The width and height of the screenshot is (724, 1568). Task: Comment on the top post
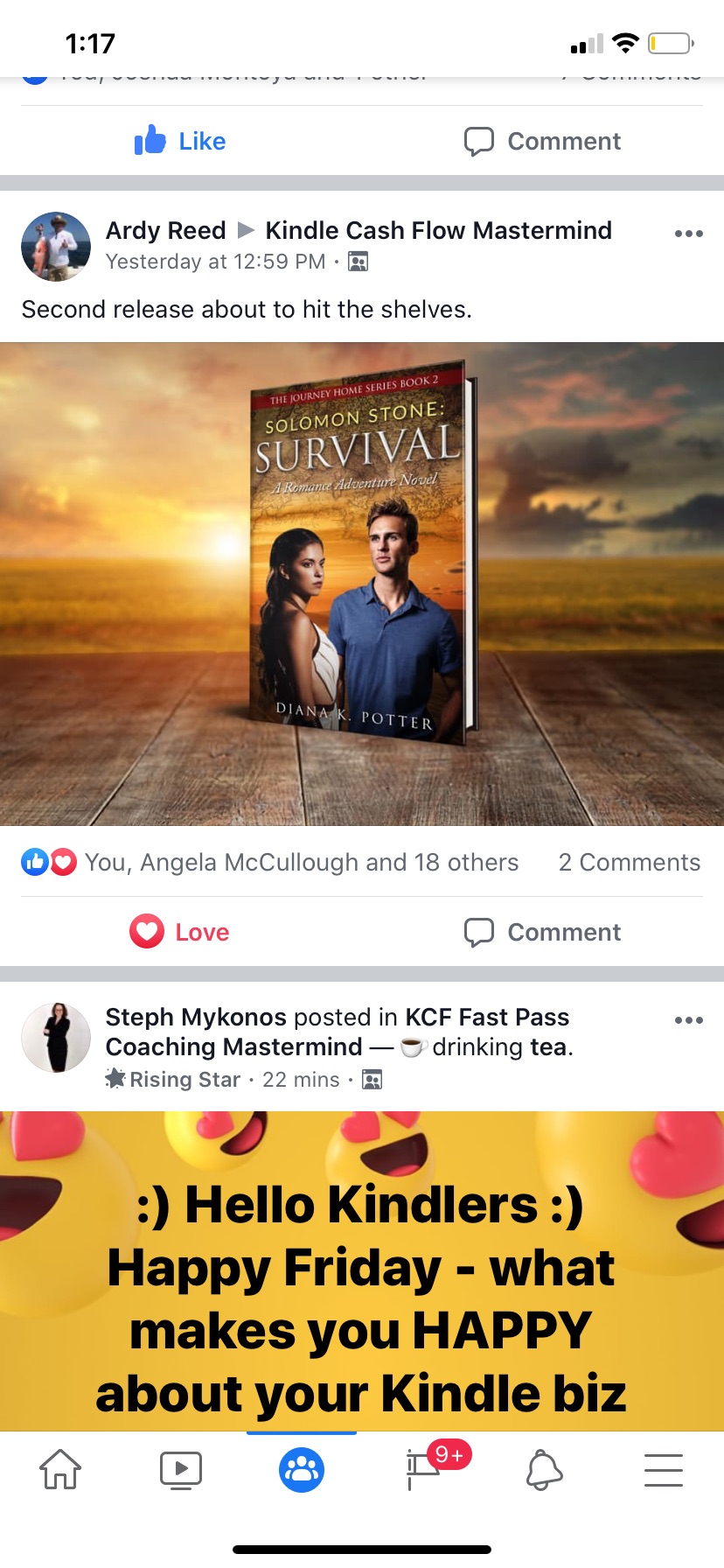point(542,141)
